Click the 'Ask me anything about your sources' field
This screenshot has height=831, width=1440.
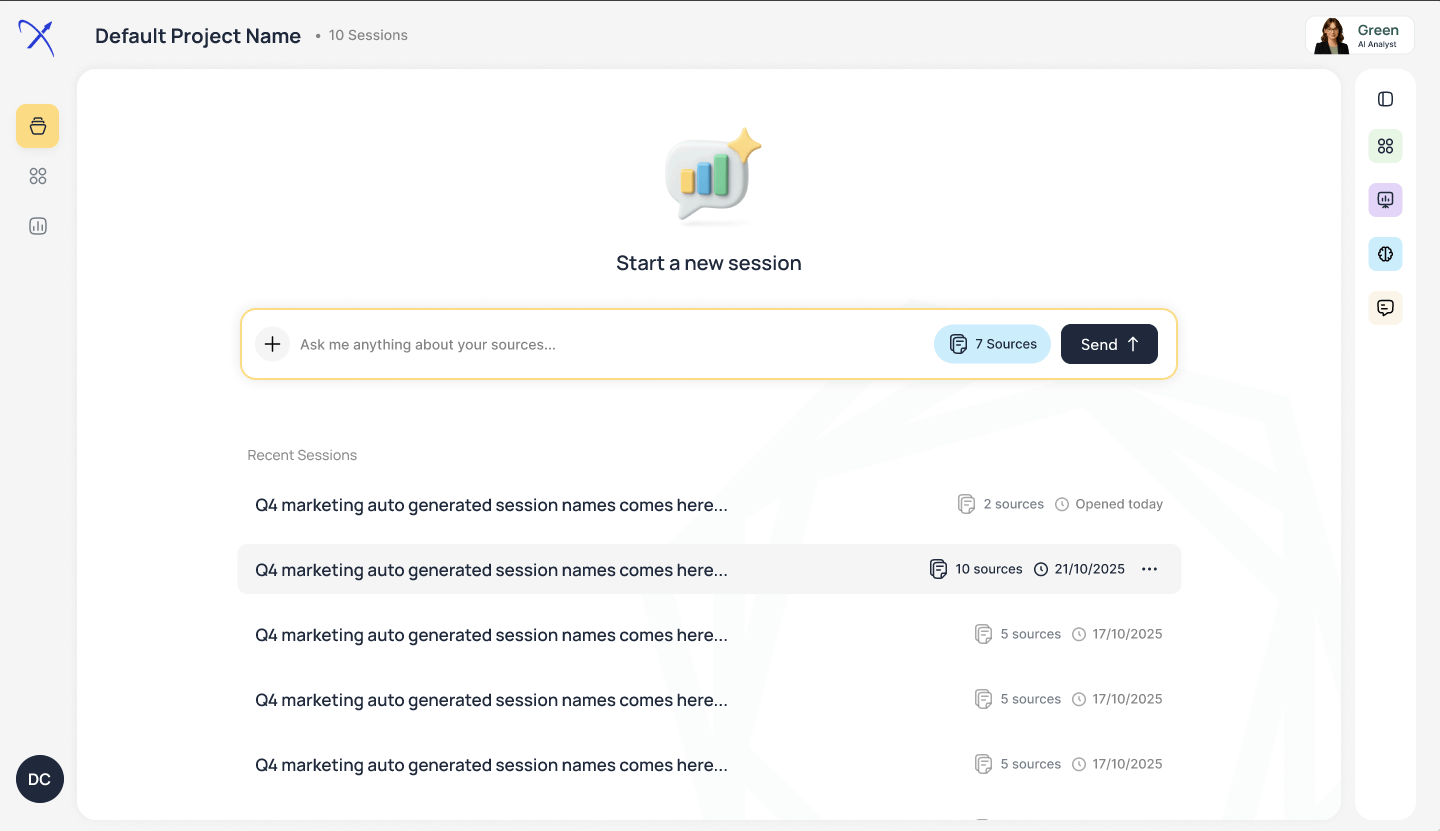coord(610,344)
